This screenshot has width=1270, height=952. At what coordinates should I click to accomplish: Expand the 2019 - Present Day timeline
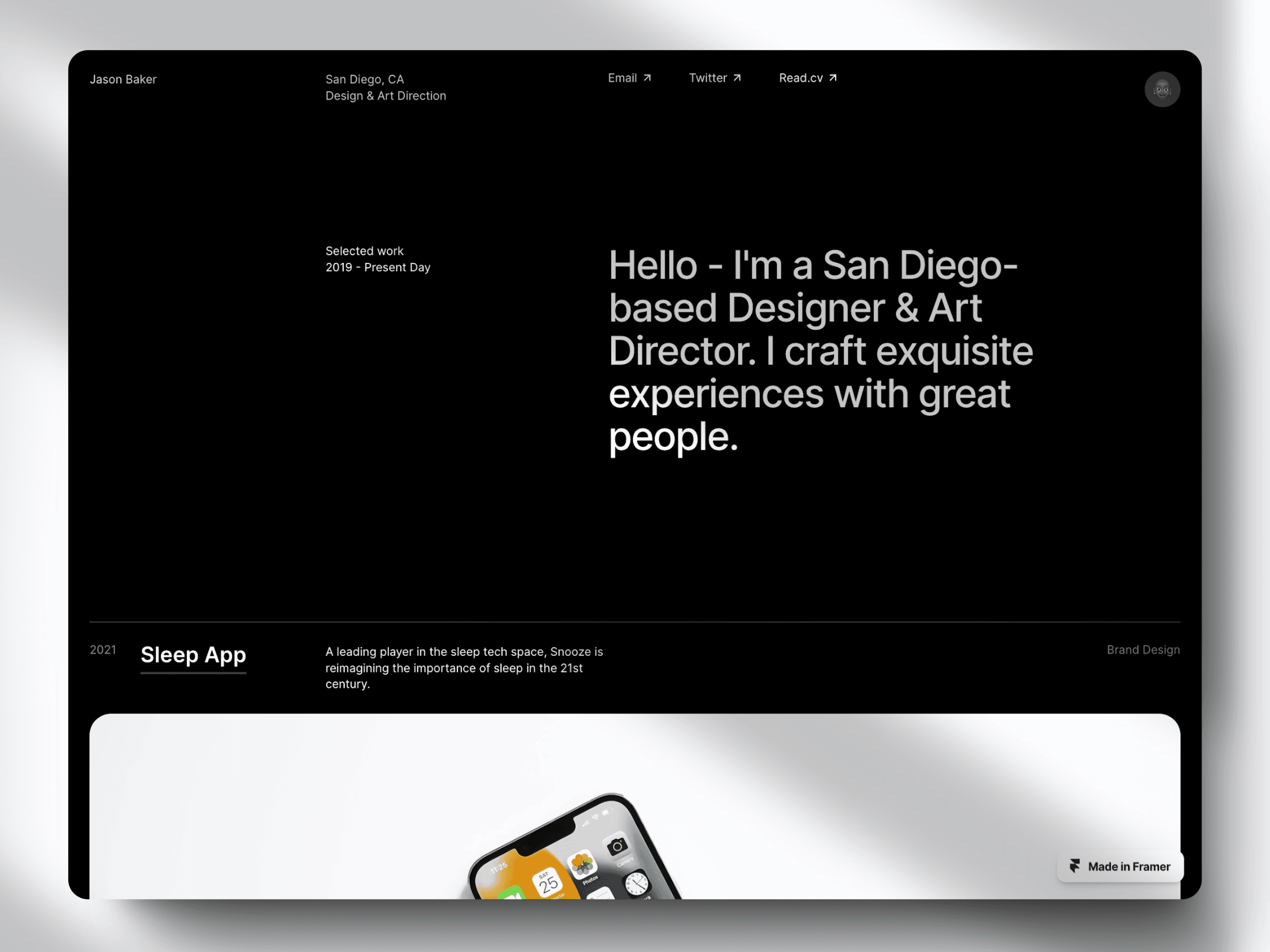(377, 266)
